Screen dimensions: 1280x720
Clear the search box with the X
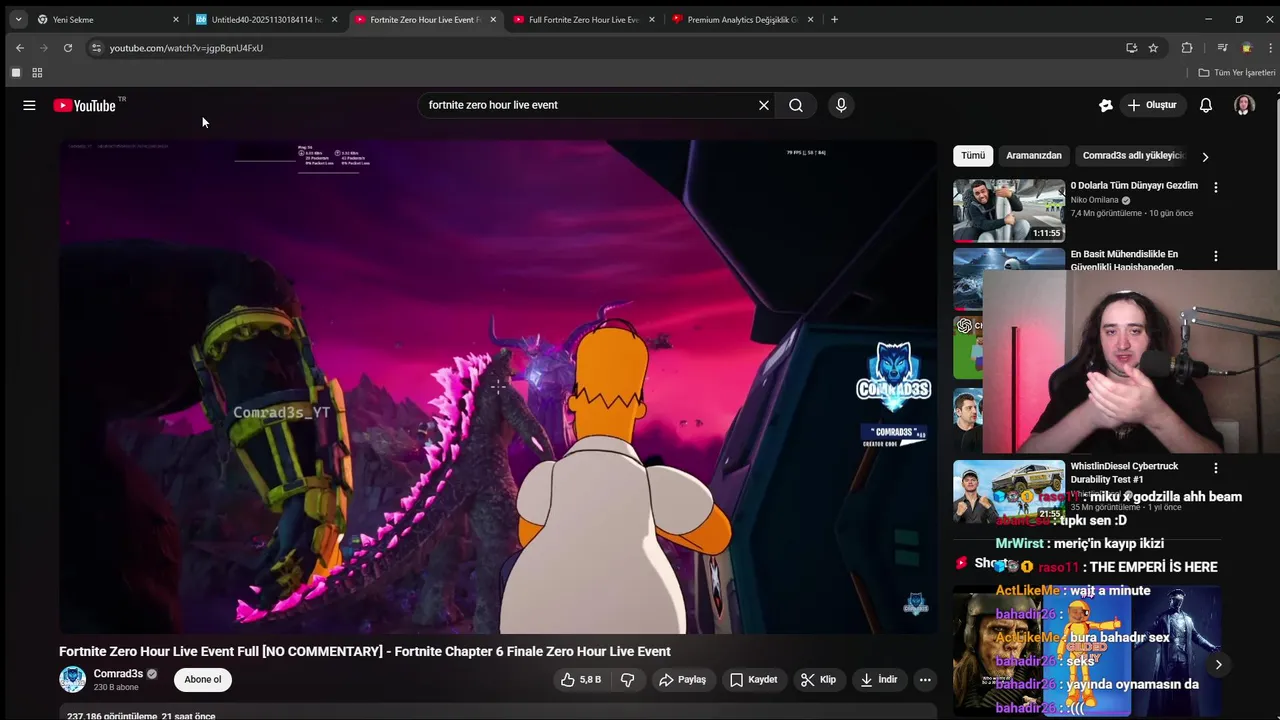pos(764,105)
